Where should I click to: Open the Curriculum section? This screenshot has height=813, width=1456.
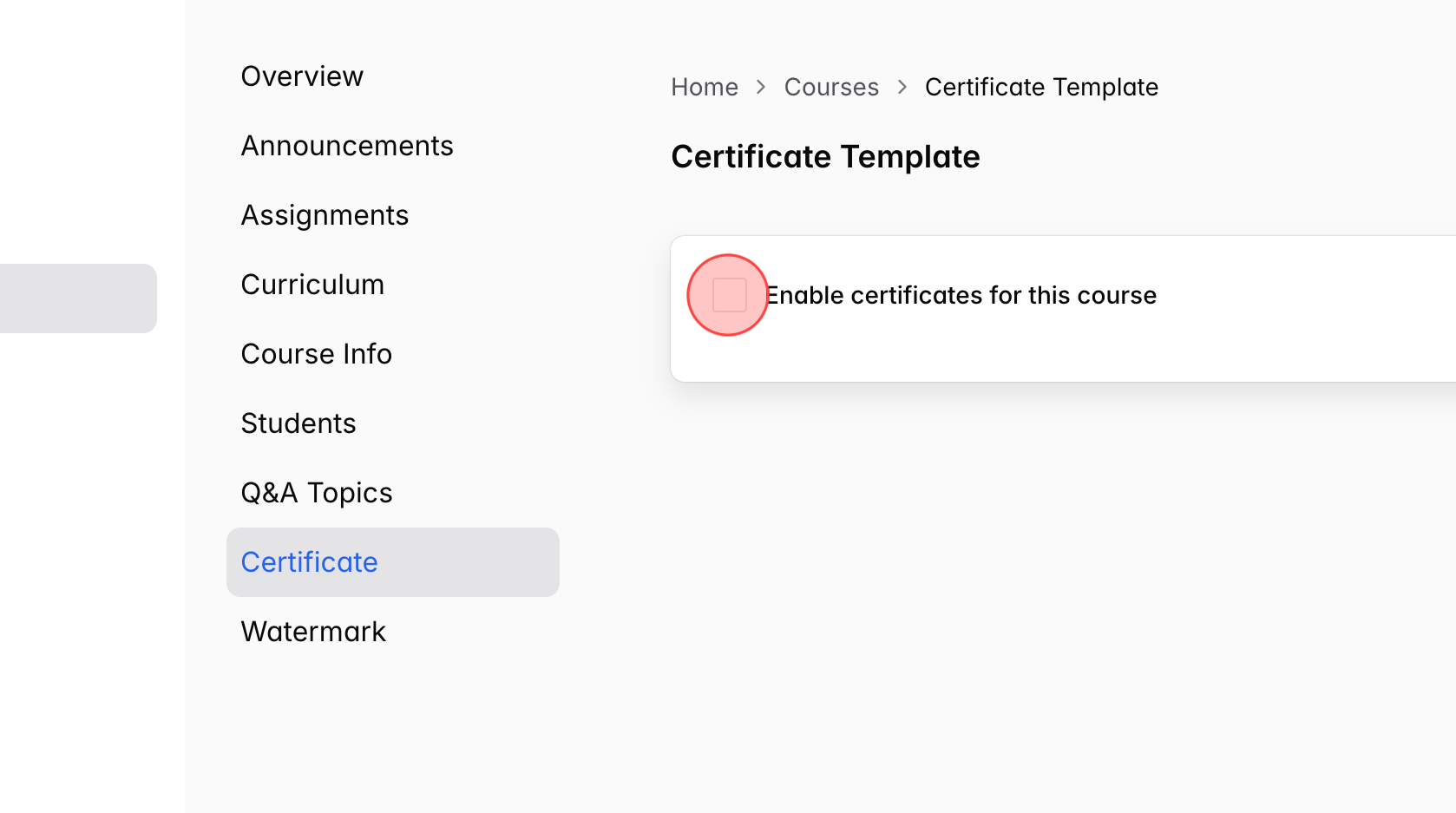point(312,284)
